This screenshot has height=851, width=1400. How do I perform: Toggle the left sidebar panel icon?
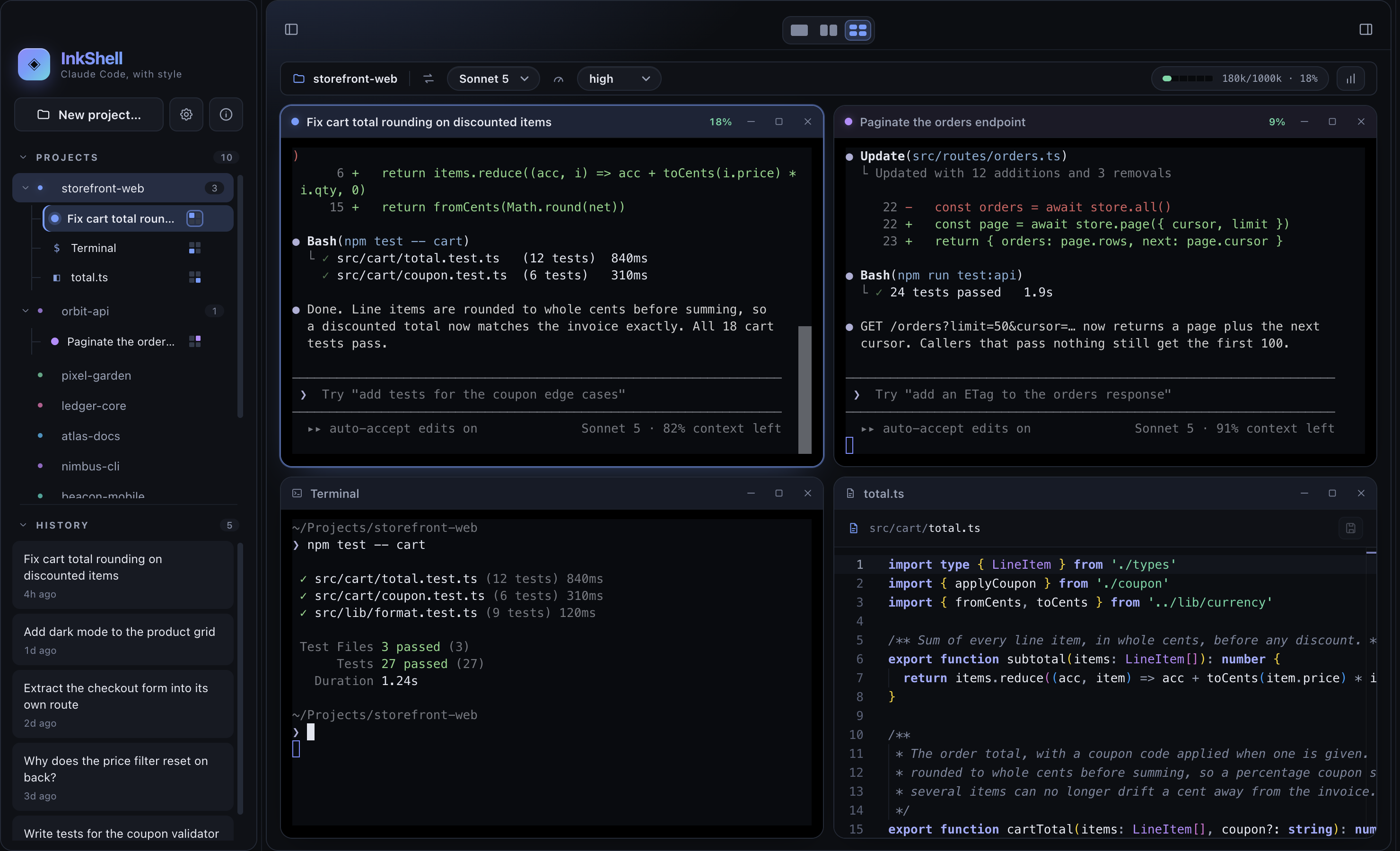(x=291, y=29)
